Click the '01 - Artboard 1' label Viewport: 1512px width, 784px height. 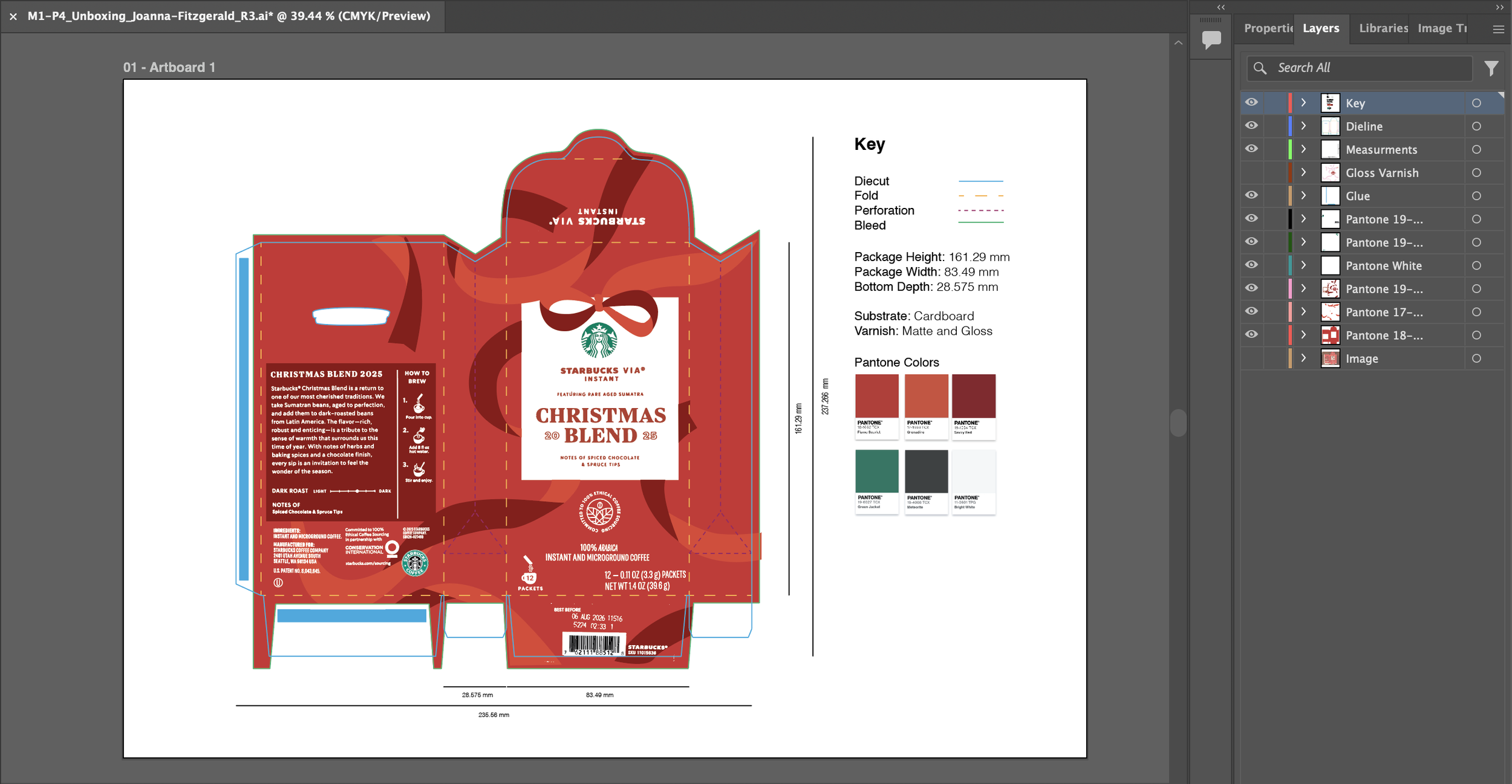click(x=169, y=68)
